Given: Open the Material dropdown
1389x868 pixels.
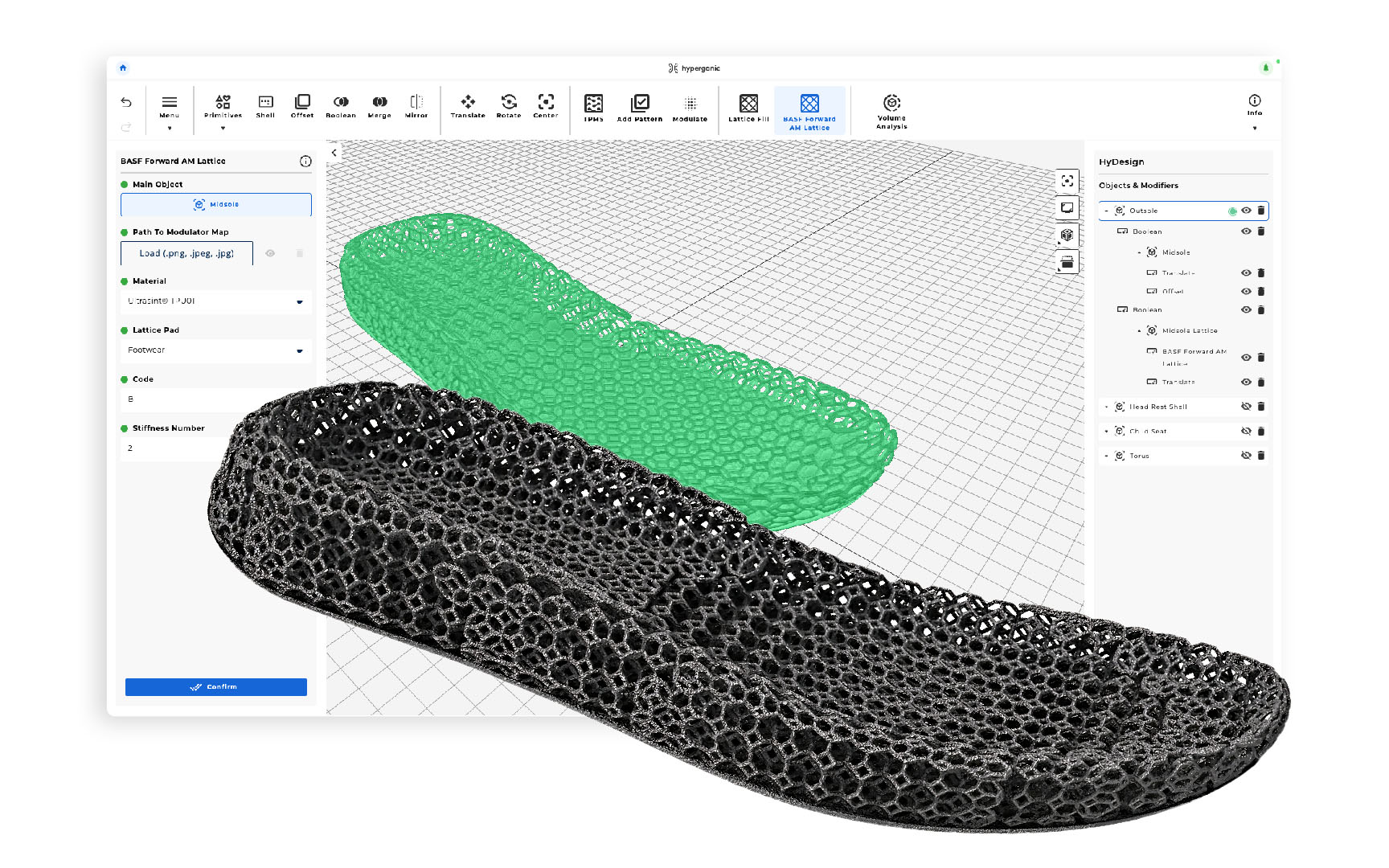Looking at the screenshot, I should point(216,301).
